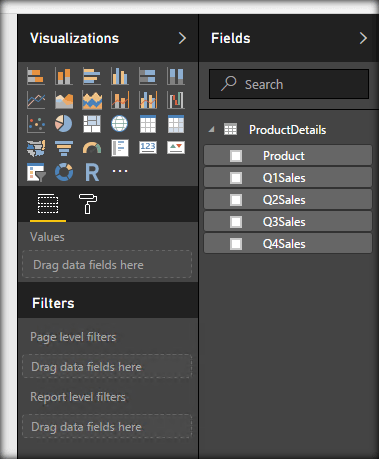The width and height of the screenshot is (379, 459).
Task: Check the Q1Sales field checkbox
Action: pos(236,178)
